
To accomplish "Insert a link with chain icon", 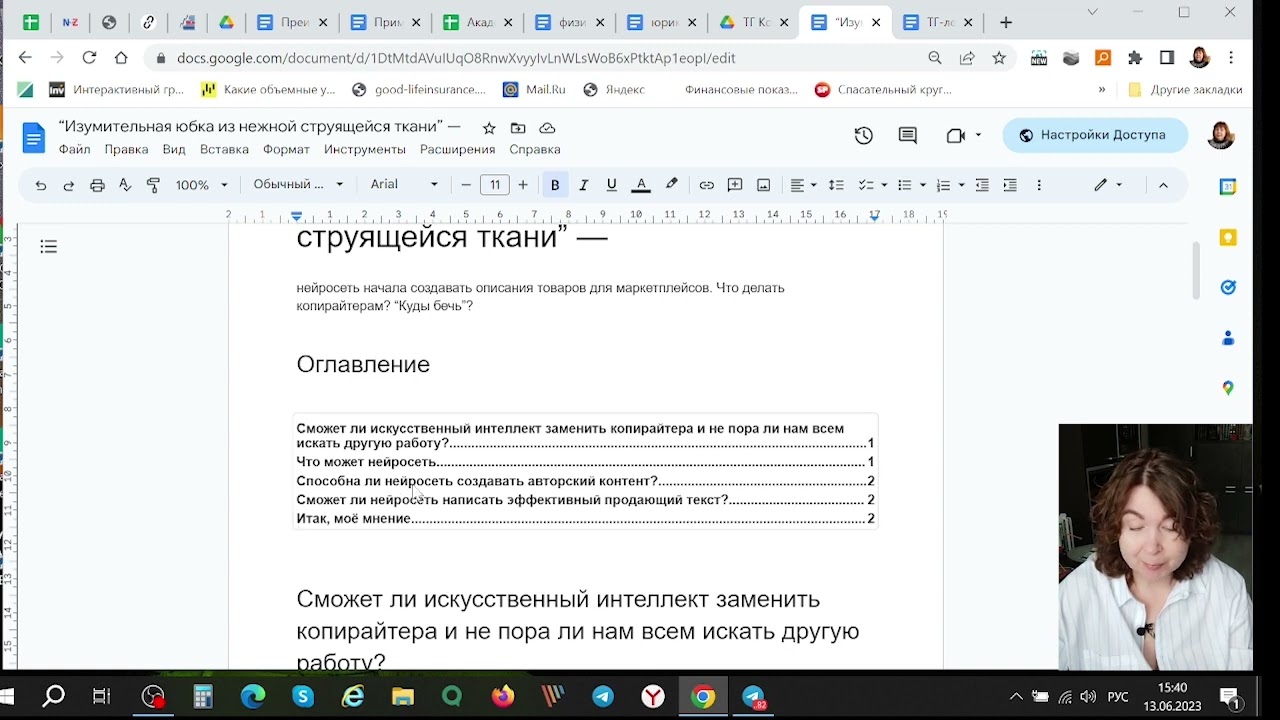I will click(707, 185).
